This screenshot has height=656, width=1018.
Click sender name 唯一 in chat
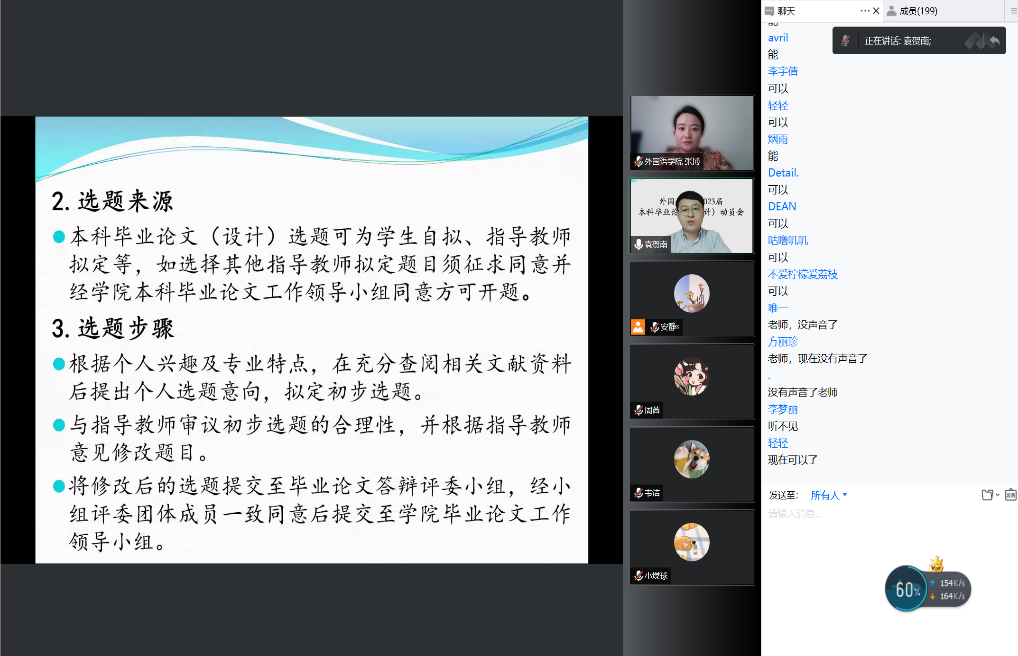pos(778,308)
